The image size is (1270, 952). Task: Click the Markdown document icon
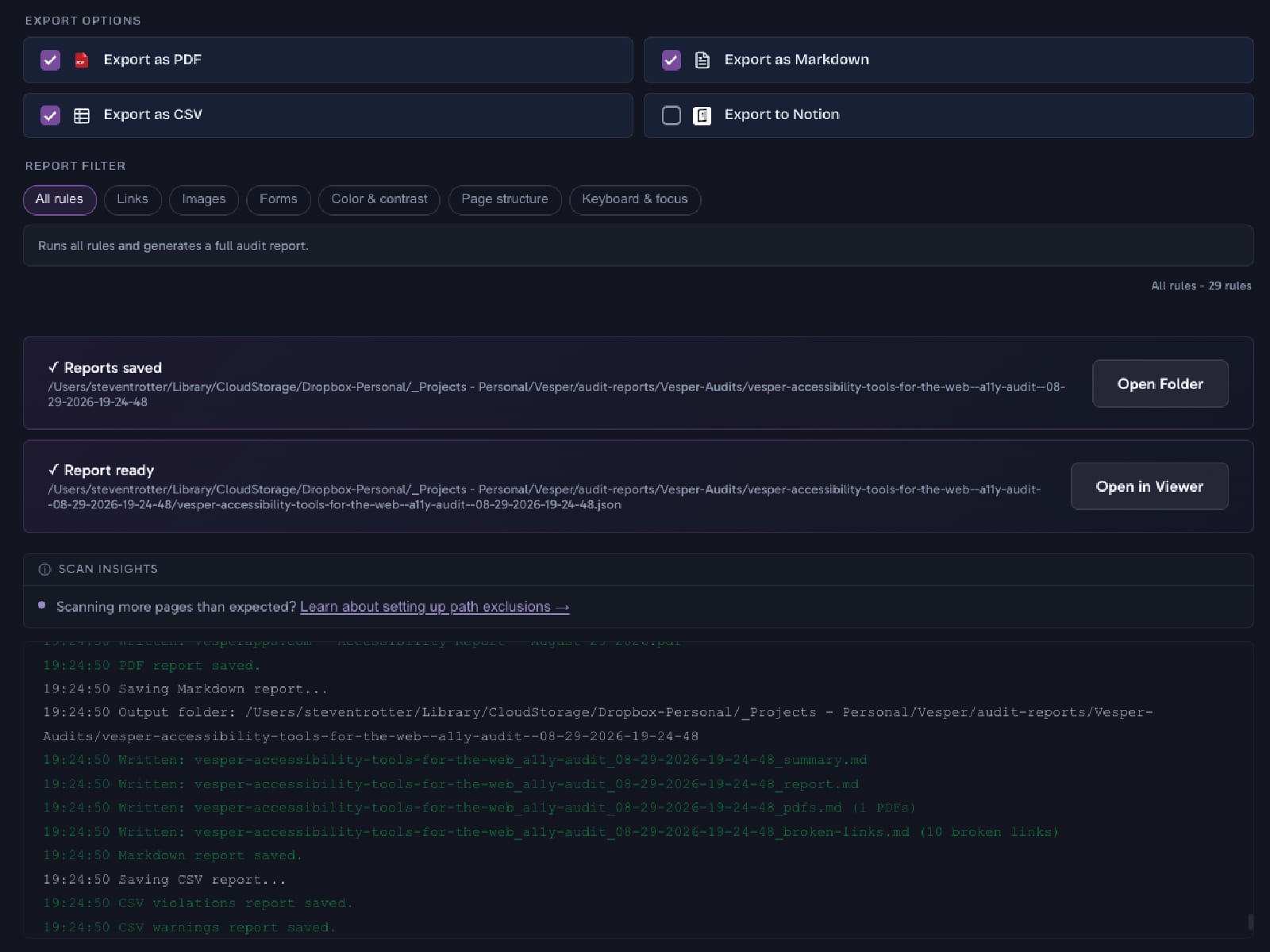tap(702, 60)
